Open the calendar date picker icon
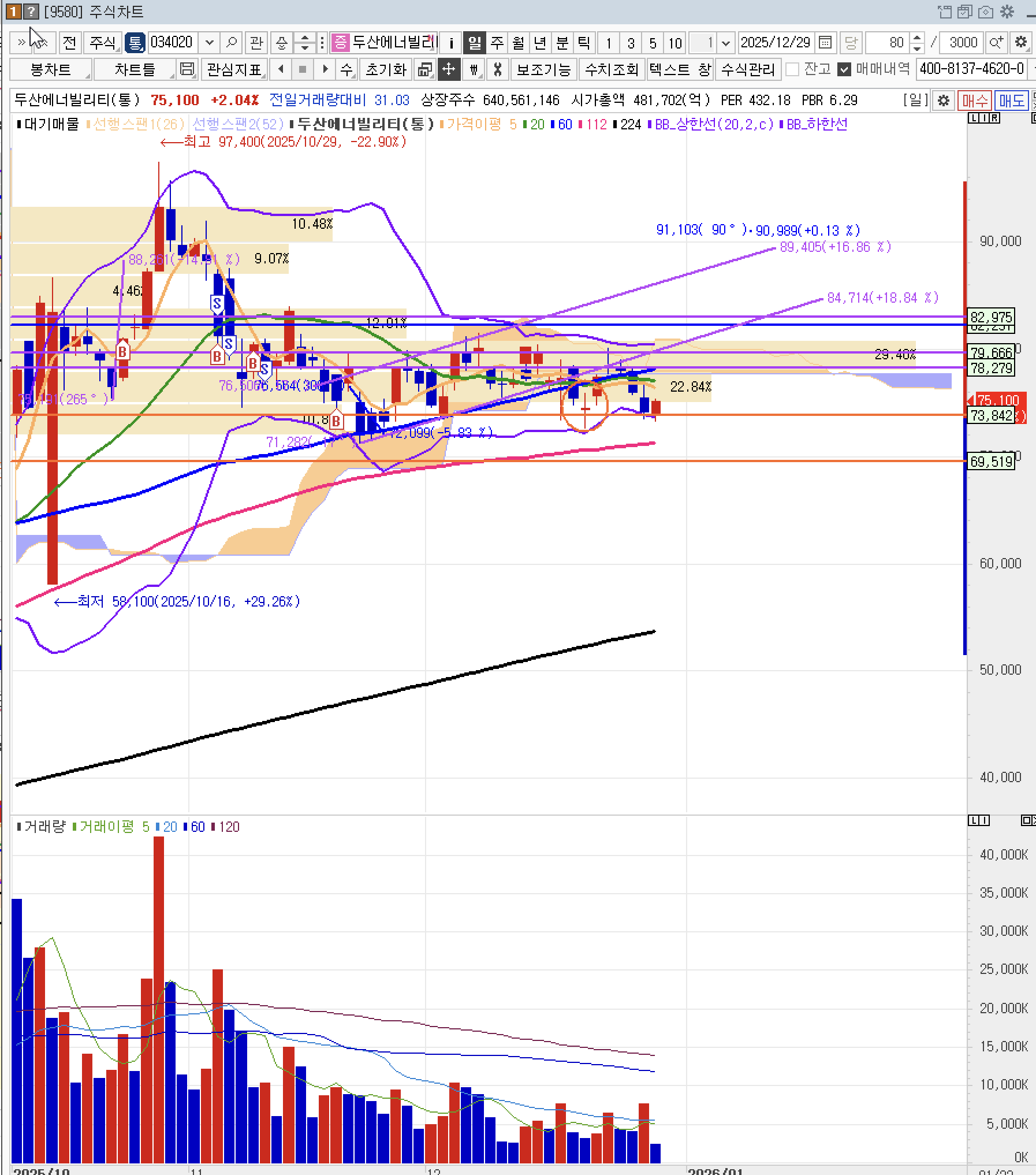Viewport: 1036px width, 1175px height. click(x=825, y=43)
